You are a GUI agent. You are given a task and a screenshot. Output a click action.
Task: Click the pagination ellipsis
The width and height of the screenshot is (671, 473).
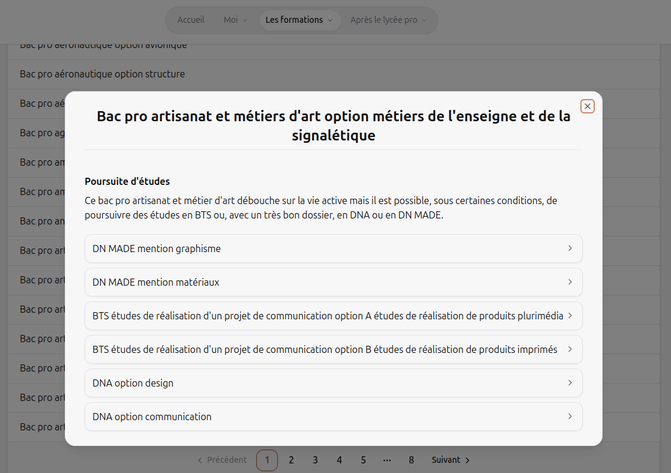click(x=387, y=460)
